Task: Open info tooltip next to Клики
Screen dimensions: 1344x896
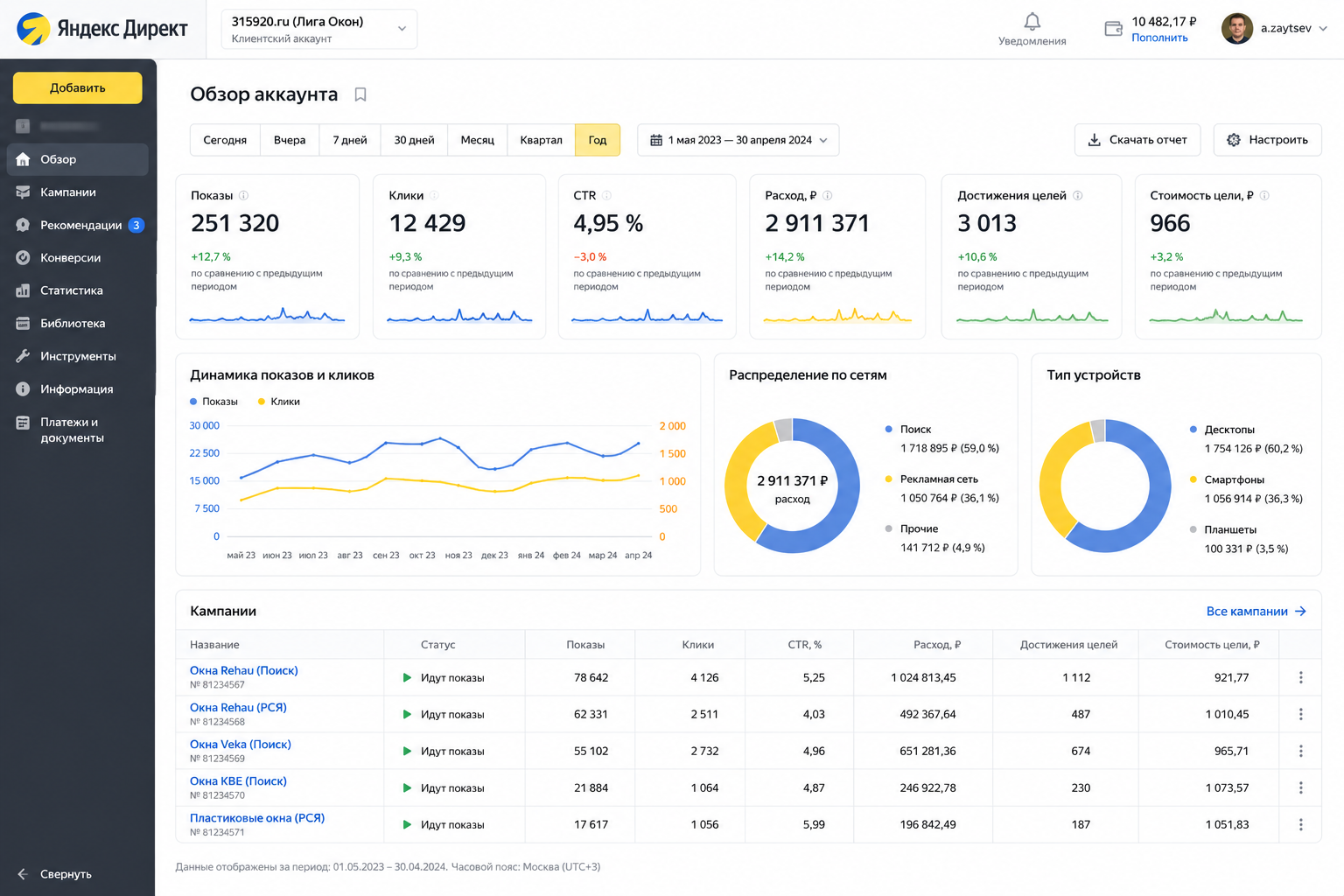Action: 434,196
